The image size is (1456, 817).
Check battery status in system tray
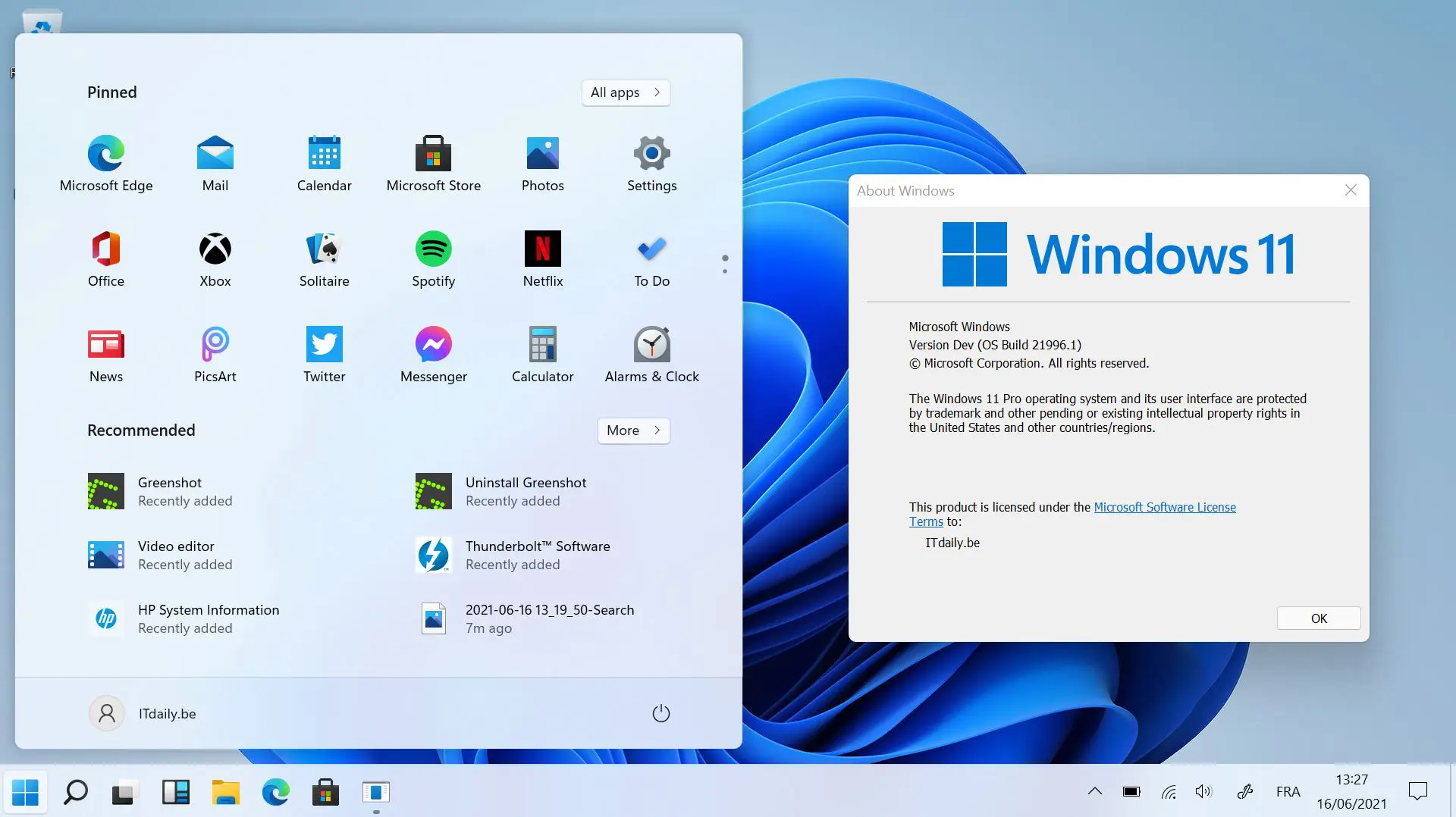pos(1131,791)
